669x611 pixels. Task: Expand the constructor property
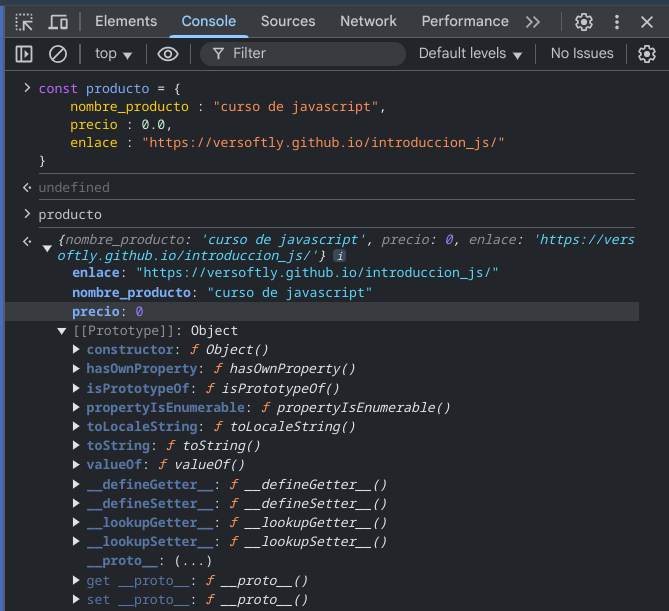(76, 350)
